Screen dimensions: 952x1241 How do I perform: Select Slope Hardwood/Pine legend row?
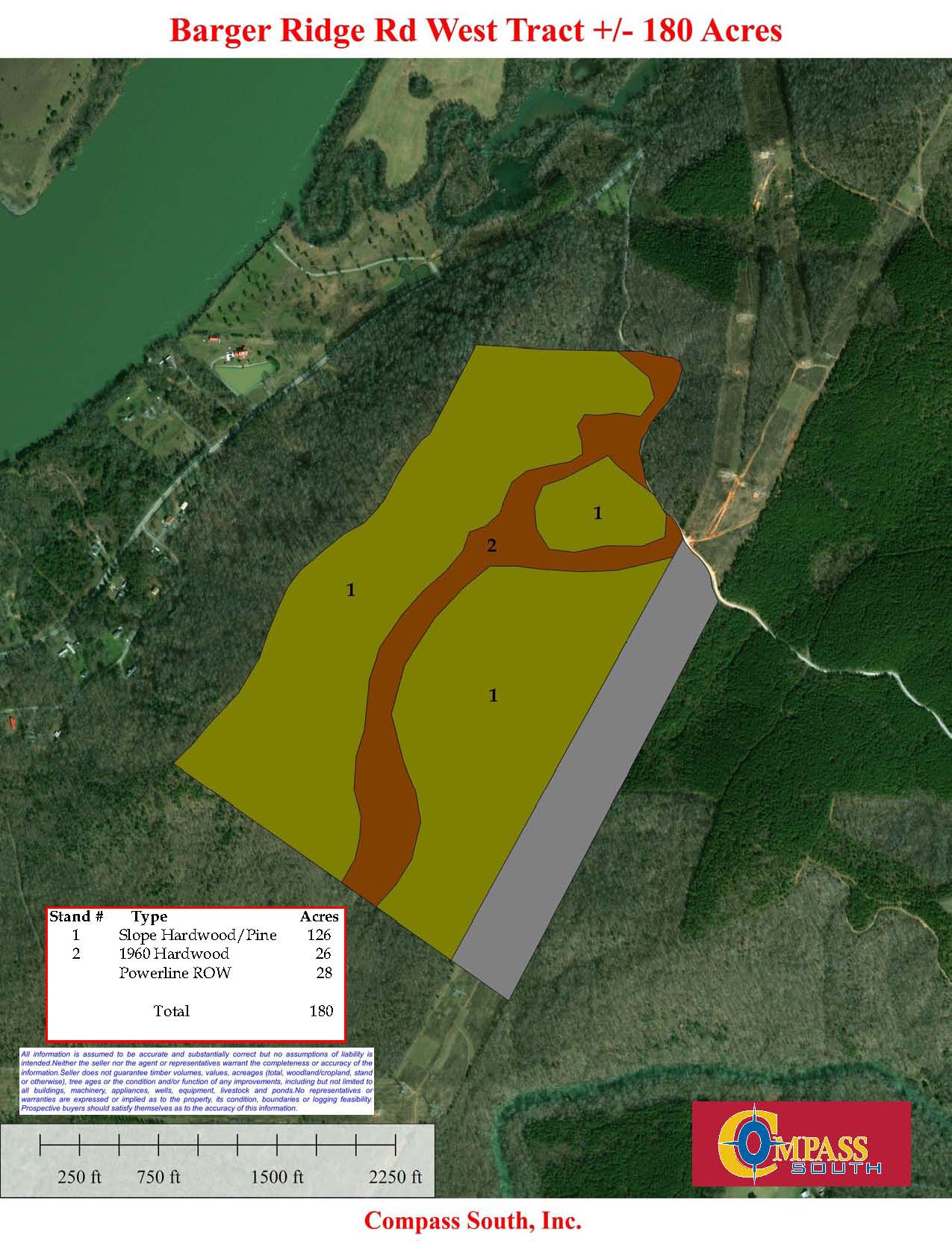pyautogui.click(x=197, y=935)
